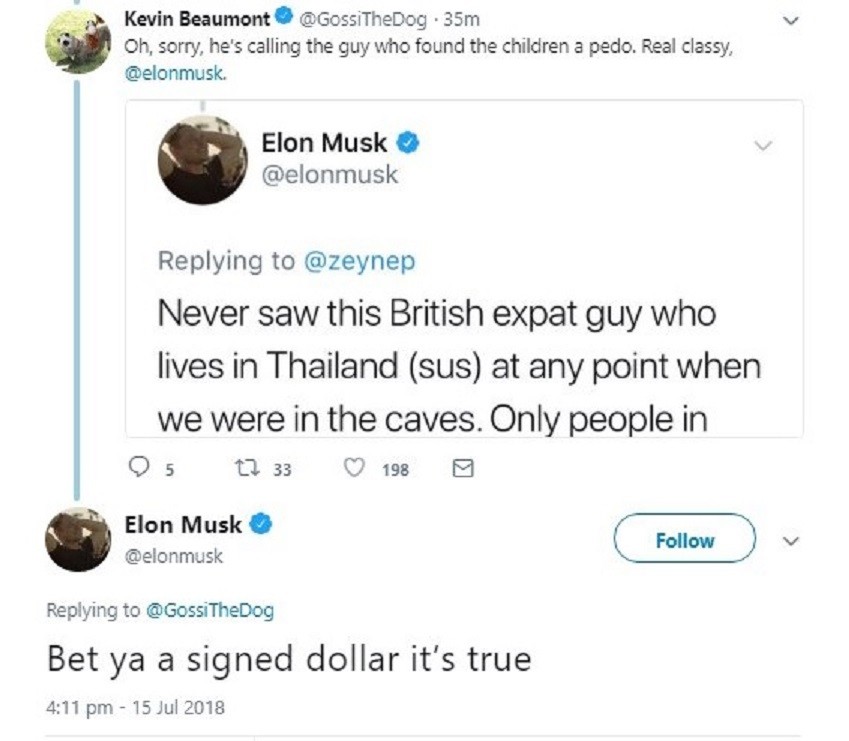Screen dimensions: 849x741
Task: Open Elon Musk avatar in quoted tweet
Action: tap(203, 159)
